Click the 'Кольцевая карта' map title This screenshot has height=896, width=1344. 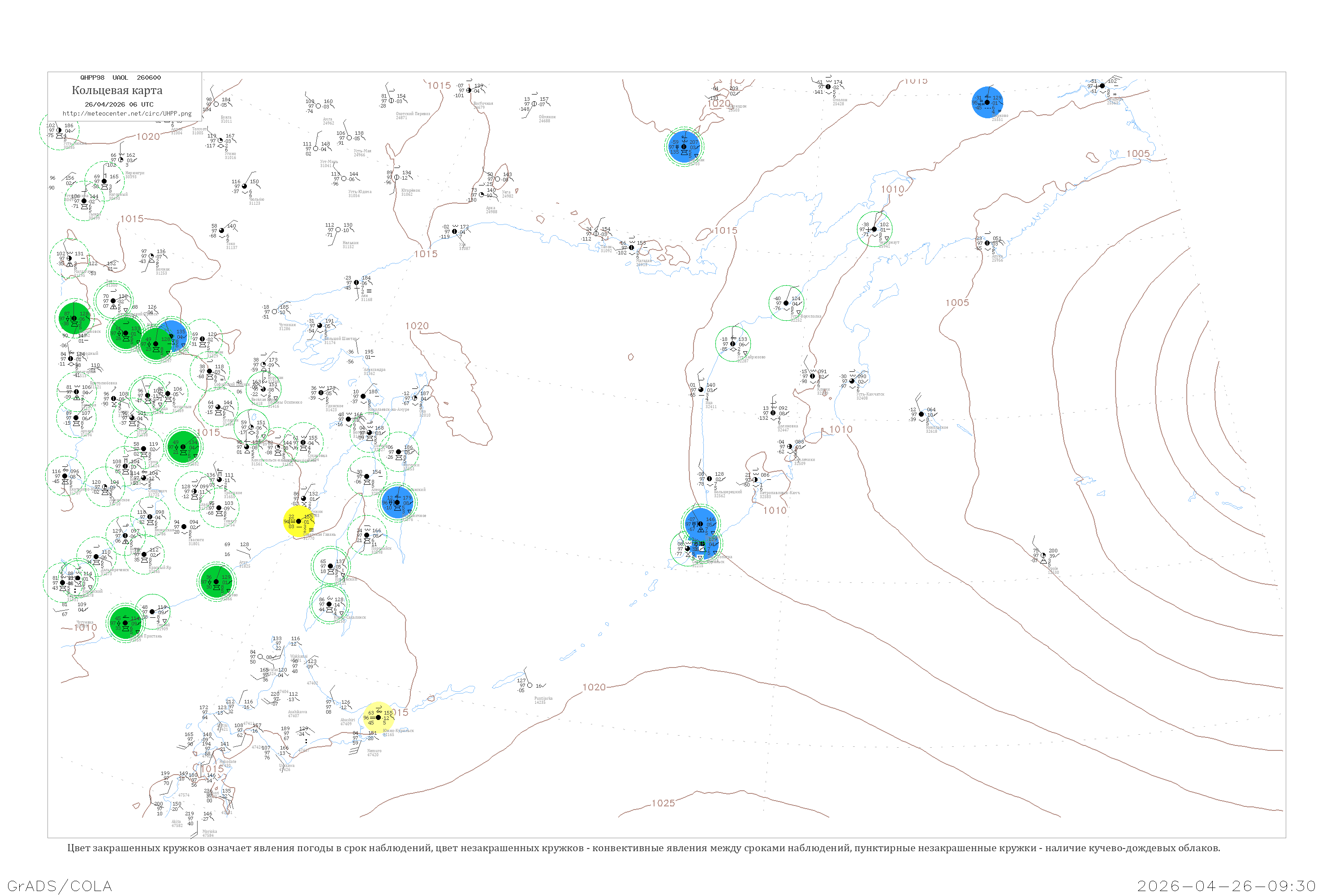[117, 90]
